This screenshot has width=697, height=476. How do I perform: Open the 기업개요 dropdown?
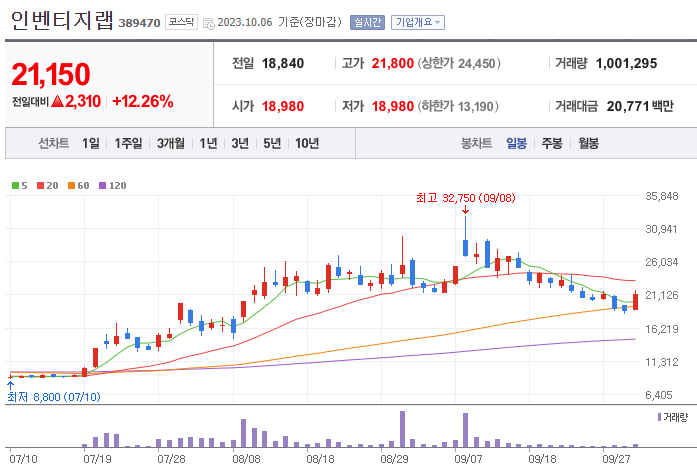tap(418, 22)
